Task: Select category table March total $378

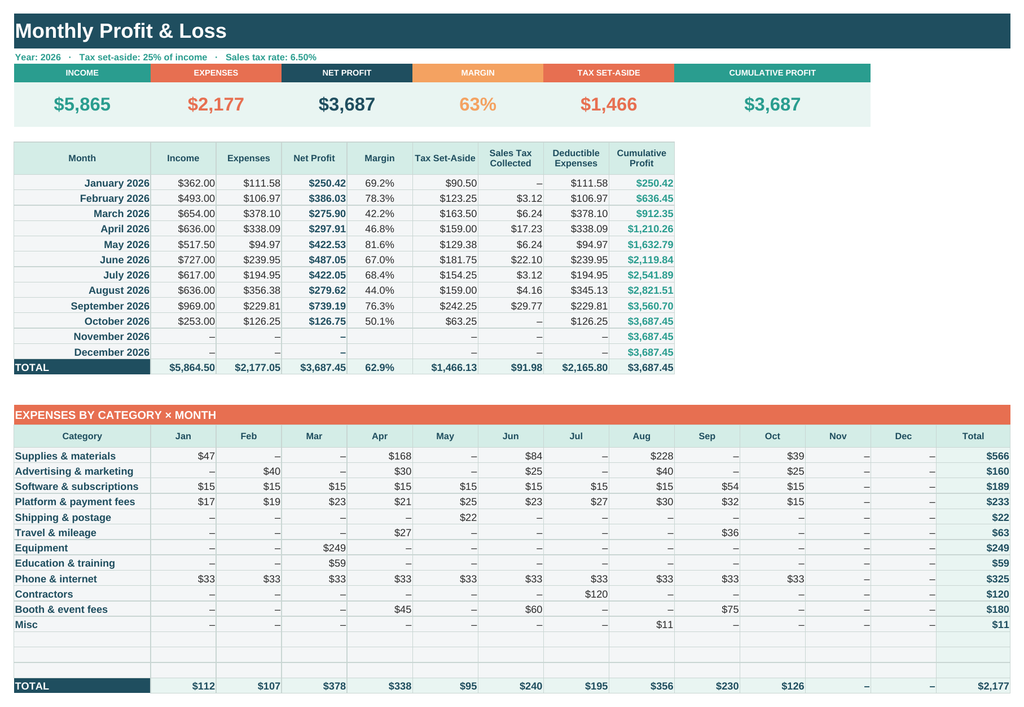Action: coord(314,685)
